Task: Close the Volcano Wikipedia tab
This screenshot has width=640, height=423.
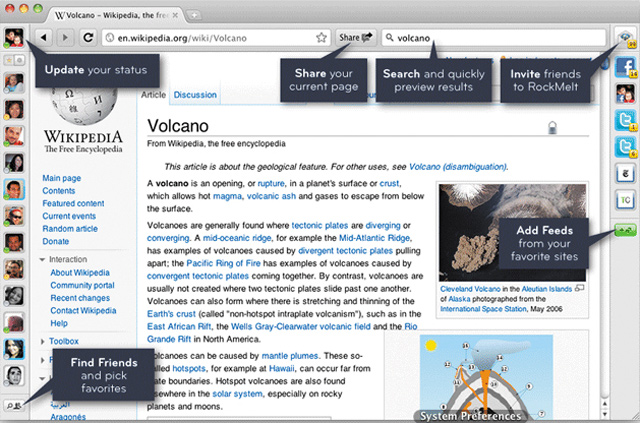Action: 175,15
